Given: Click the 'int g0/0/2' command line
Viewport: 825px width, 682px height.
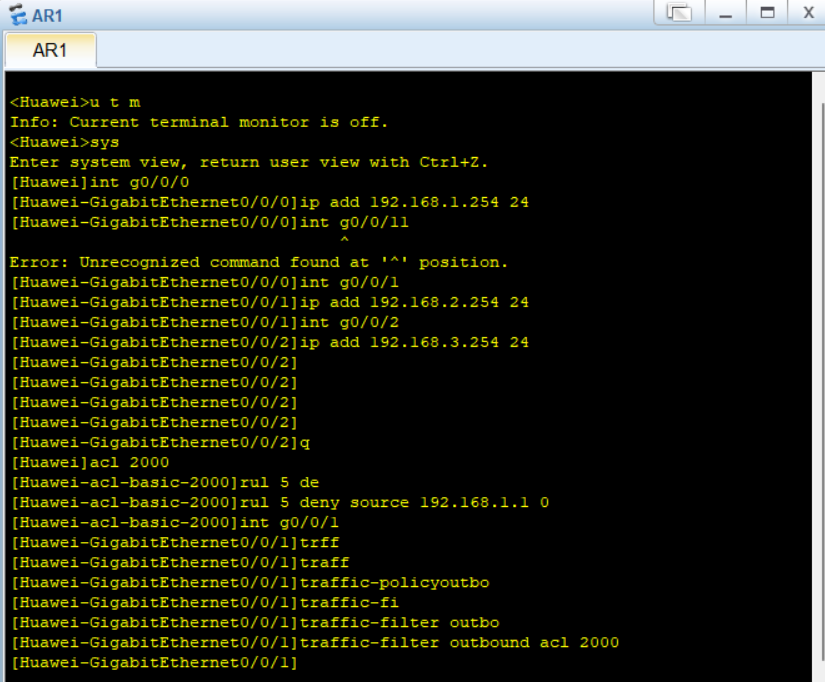Looking at the screenshot, I should click(x=205, y=322).
